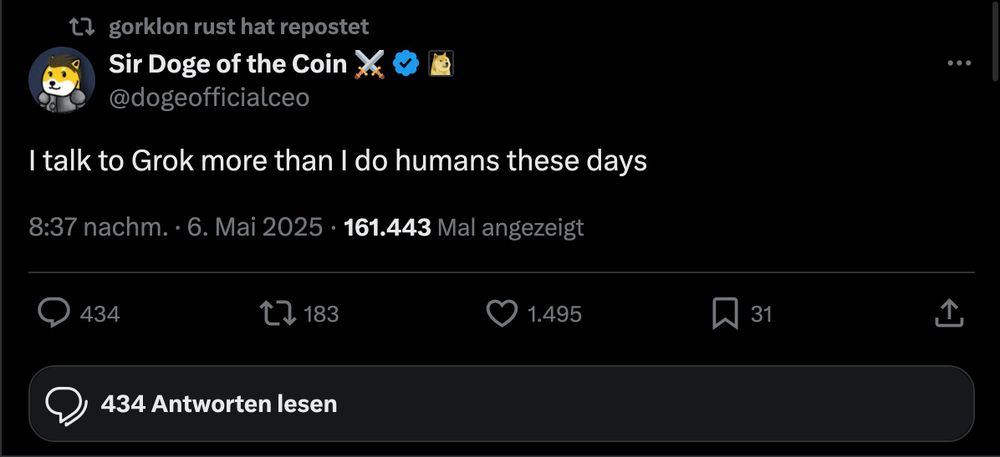Open the Sir Doge of the Coin profile name
Screen dimensions: 1000x457
point(228,63)
